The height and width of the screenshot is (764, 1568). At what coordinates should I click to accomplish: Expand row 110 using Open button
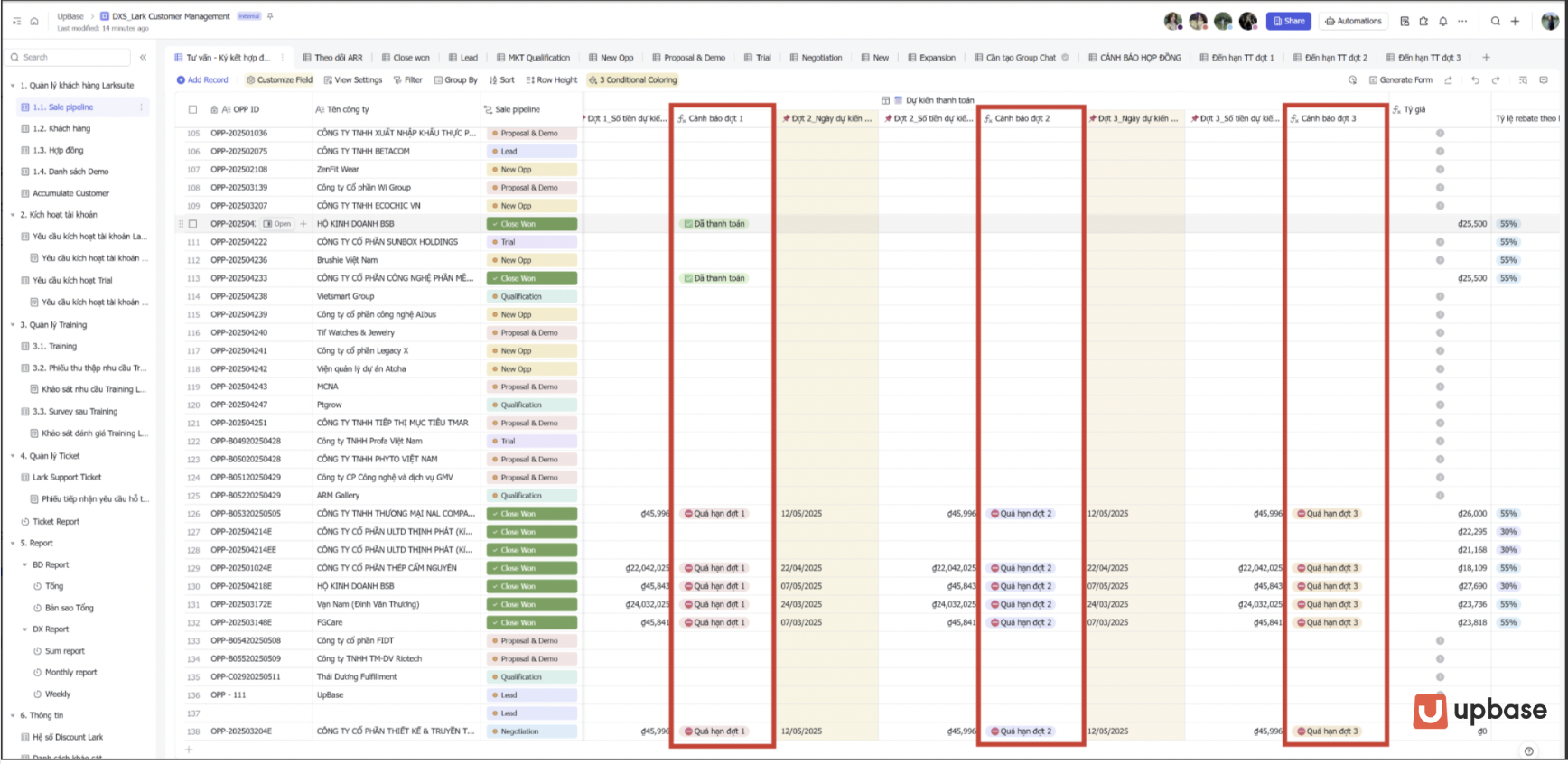pos(277,224)
